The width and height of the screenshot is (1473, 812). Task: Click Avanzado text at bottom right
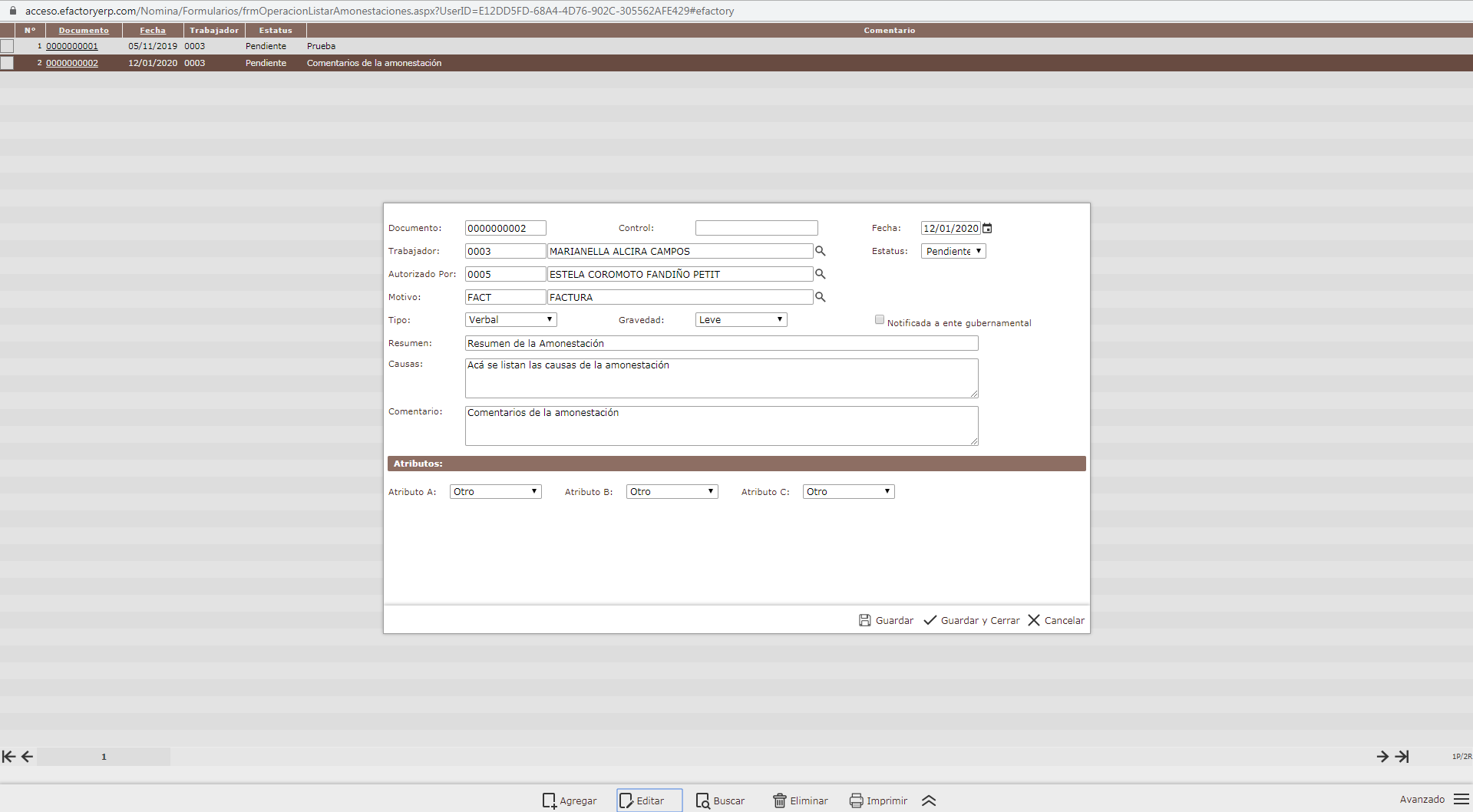pos(1422,800)
